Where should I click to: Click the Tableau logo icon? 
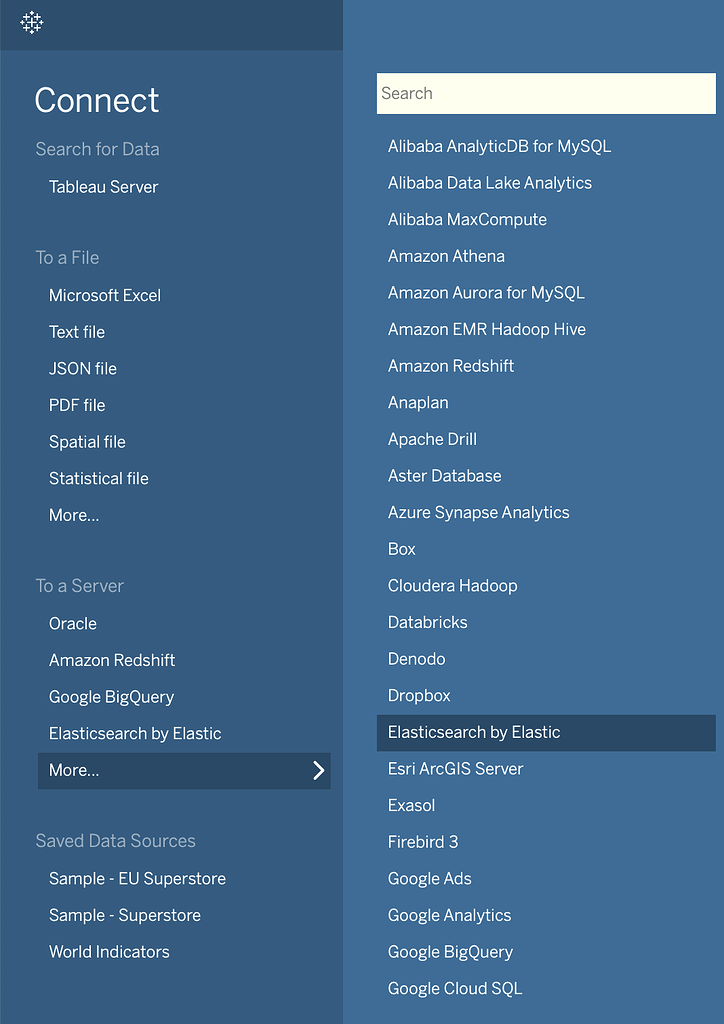31,22
